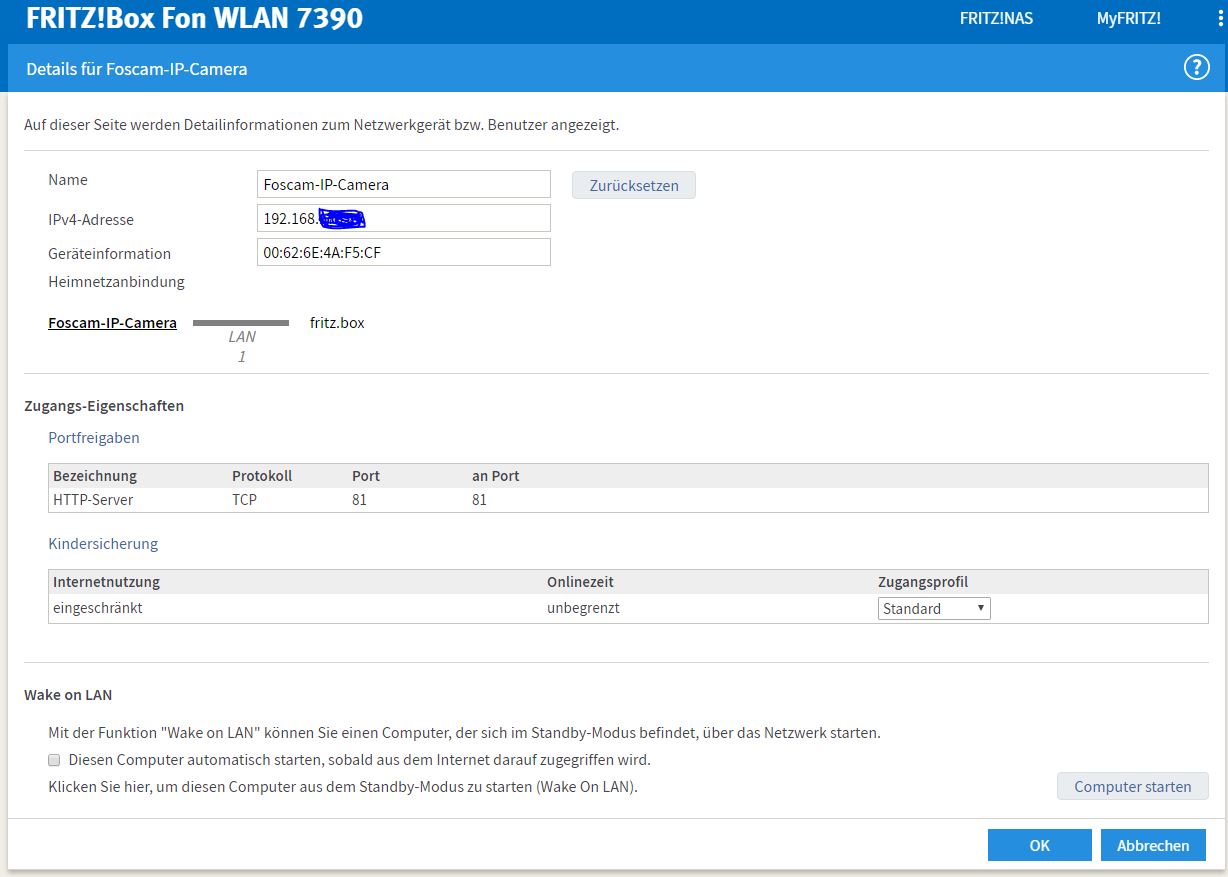Click the Onlinezeit column header

coord(580,582)
